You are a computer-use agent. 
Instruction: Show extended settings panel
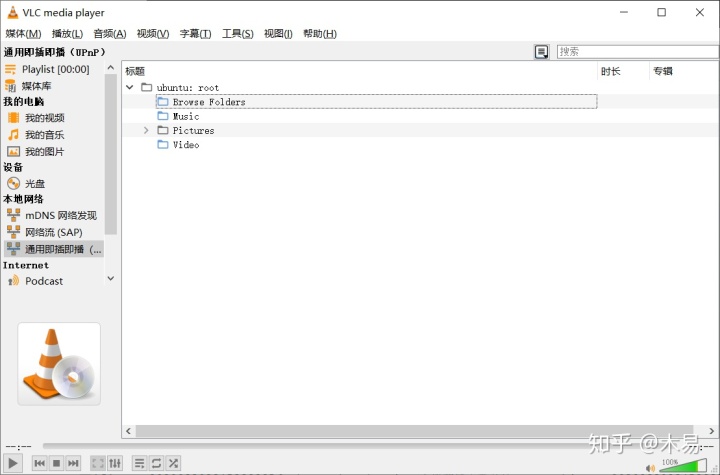115,463
